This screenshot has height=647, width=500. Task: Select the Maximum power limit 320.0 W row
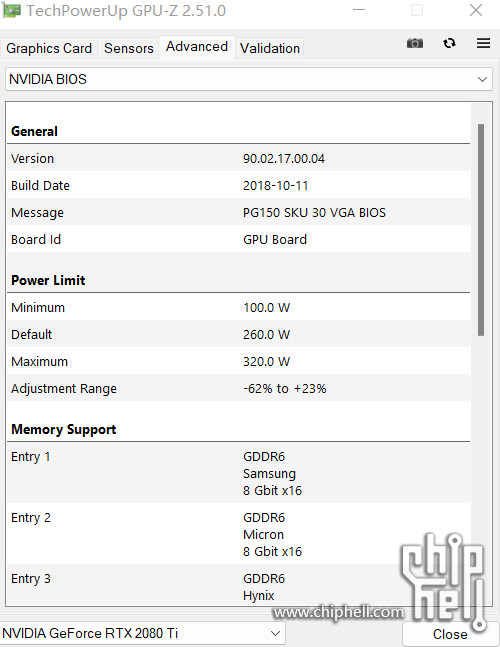coord(238,361)
